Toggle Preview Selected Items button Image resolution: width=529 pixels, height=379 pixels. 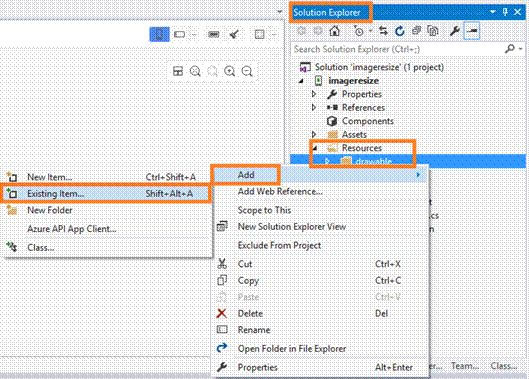472,31
